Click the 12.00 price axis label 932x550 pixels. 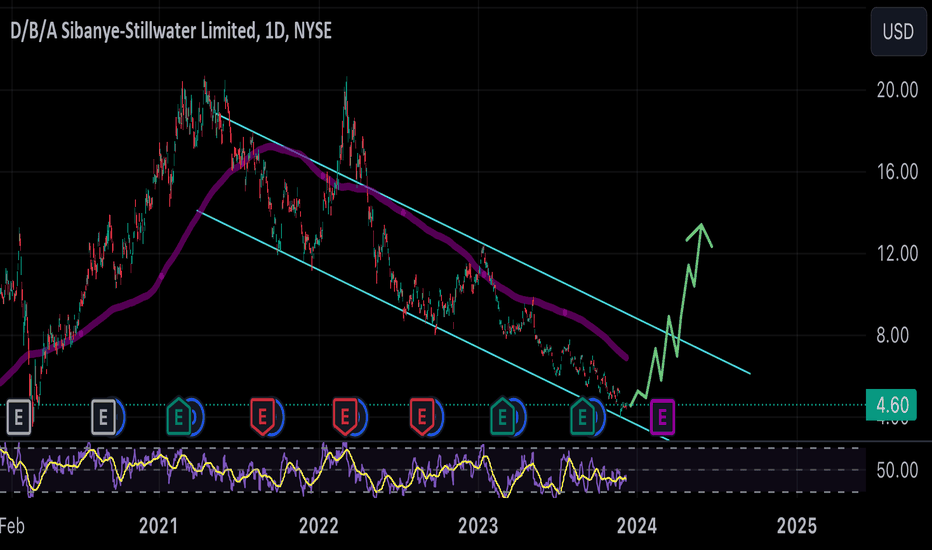click(897, 254)
